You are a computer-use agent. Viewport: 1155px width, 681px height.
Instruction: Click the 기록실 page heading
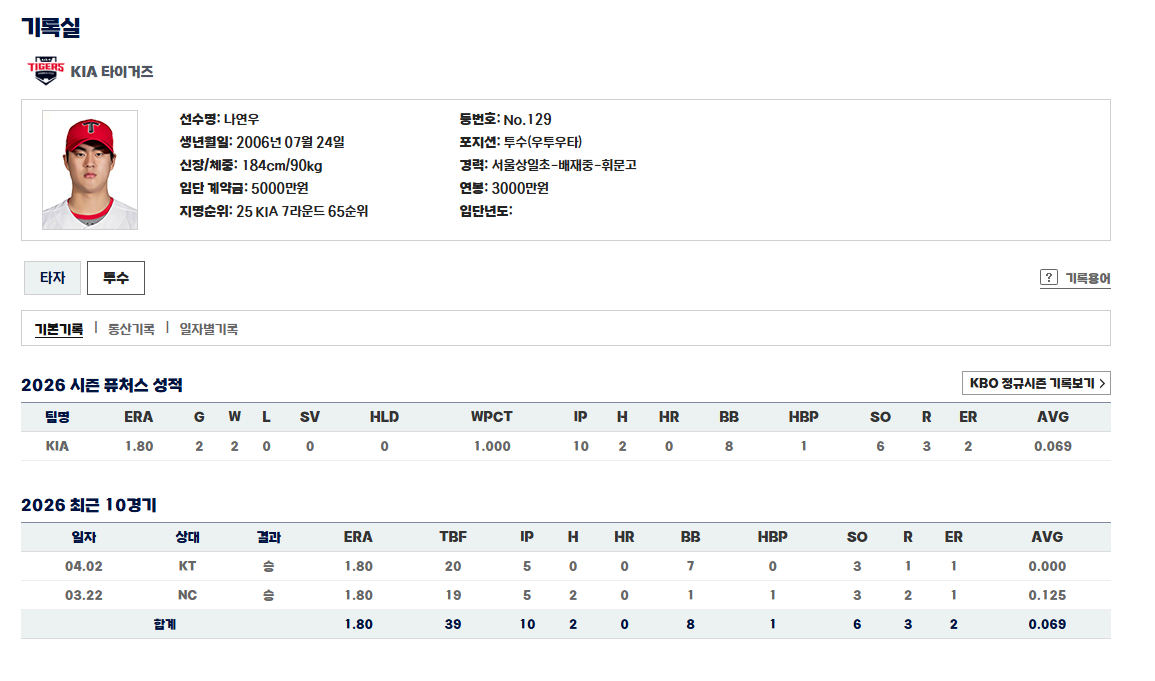click(x=50, y=27)
